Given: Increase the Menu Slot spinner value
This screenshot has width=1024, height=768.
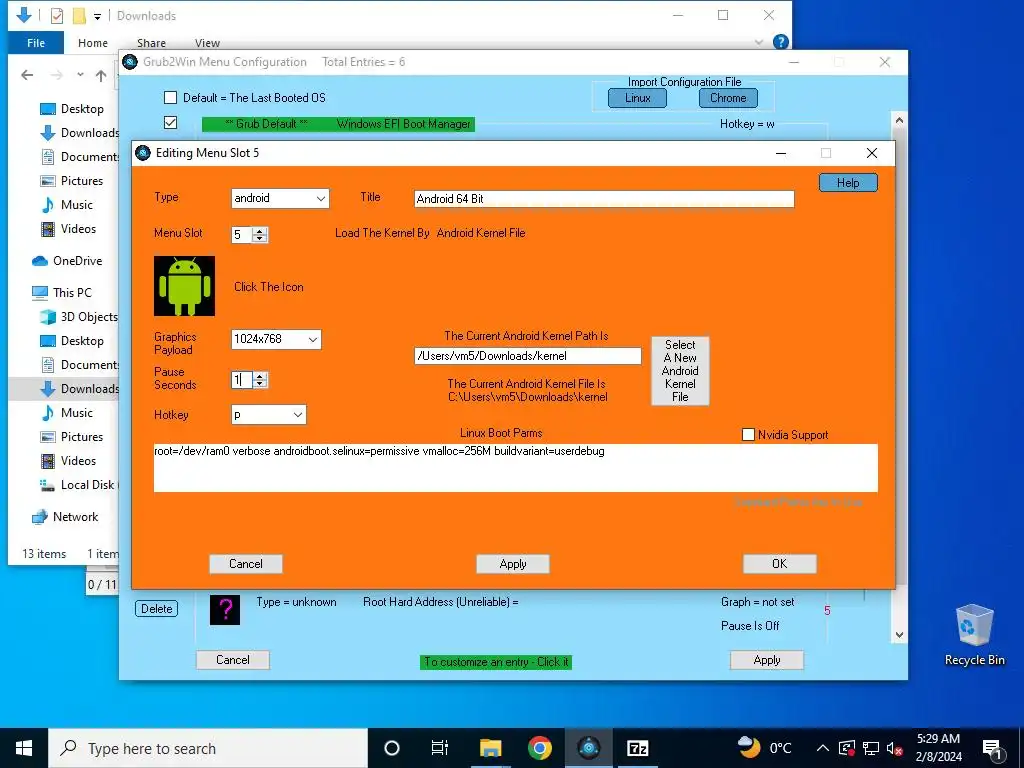Looking at the screenshot, I should pyautogui.click(x=260, y=231).
